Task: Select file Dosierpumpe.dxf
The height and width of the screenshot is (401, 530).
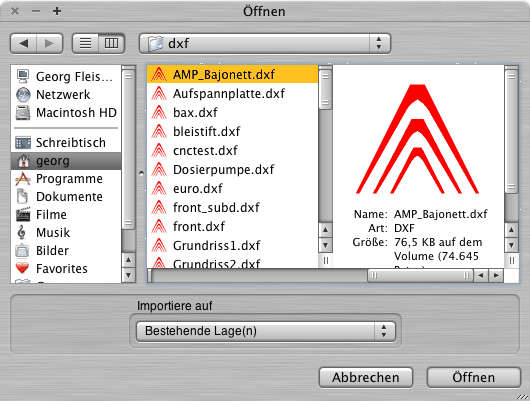Action: tap(233, 169)
